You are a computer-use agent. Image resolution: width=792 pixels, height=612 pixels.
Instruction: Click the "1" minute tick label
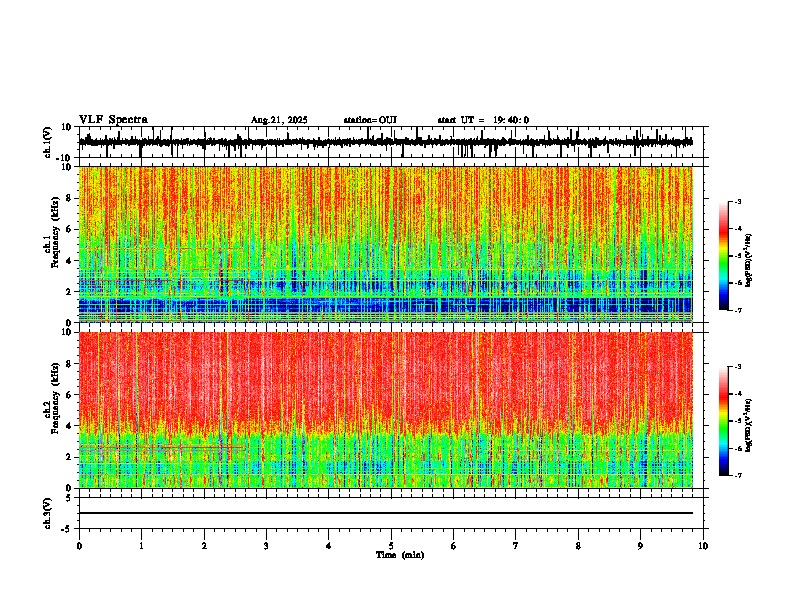[141, 546]
